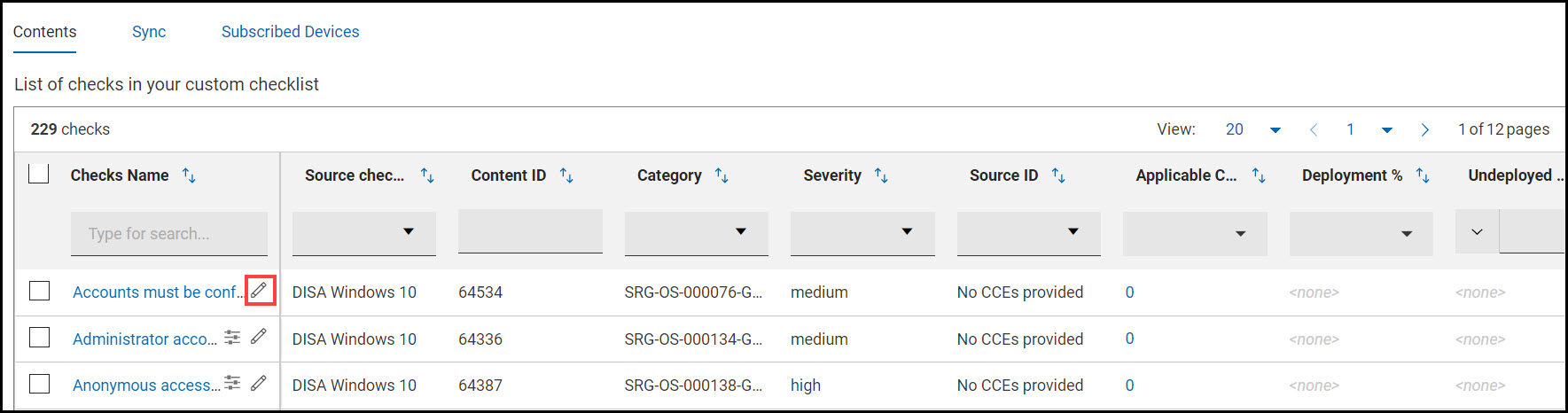The height and width of the screenshot is (413, 1568).
Task: Sort by Checks Name column
Action: (189, 175)
